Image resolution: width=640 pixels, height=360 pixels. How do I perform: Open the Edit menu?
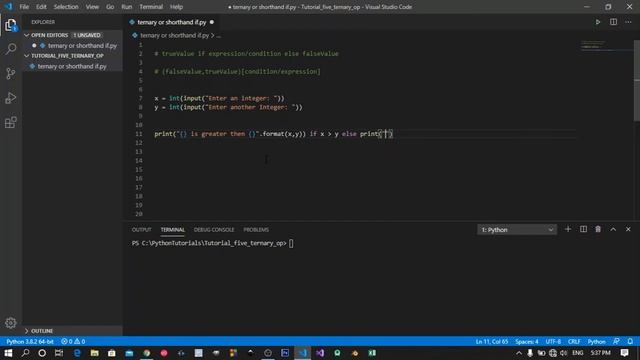[41, 7]
